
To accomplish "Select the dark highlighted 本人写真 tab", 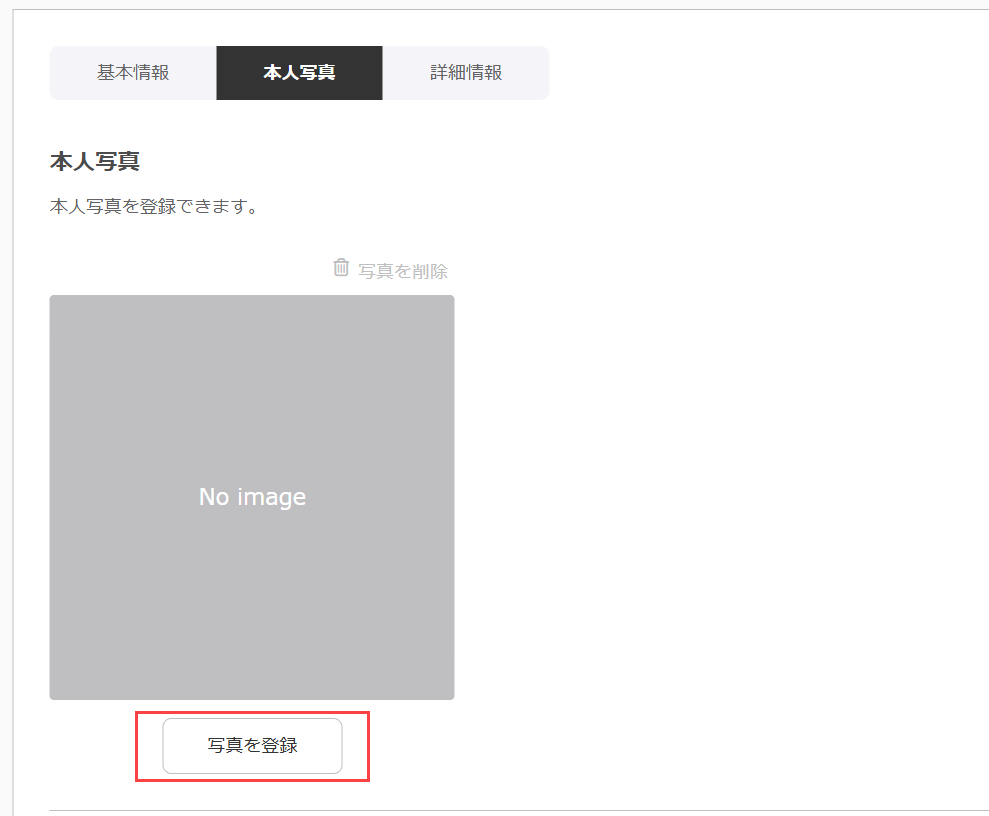I will tap(300, 73).
